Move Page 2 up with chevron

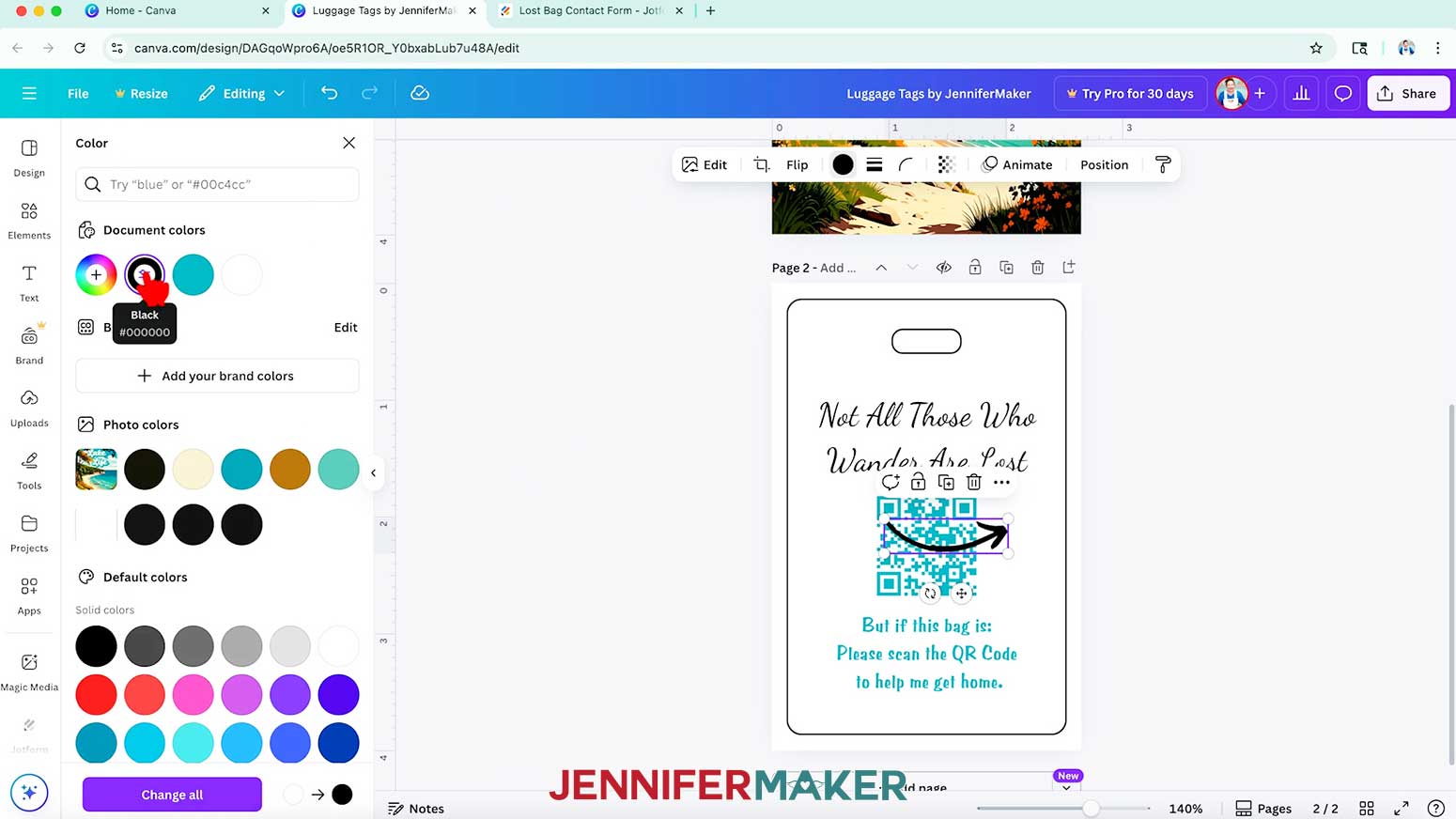click(x=881, y=268)
